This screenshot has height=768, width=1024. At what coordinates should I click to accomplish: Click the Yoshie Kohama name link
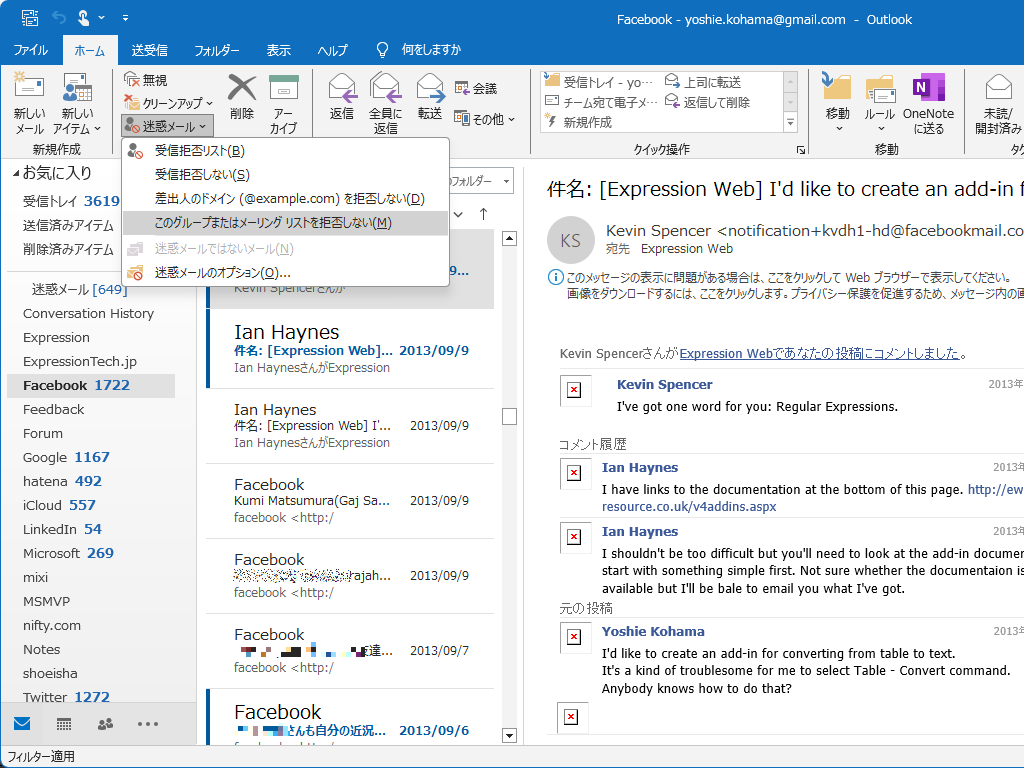pos(653,632)
